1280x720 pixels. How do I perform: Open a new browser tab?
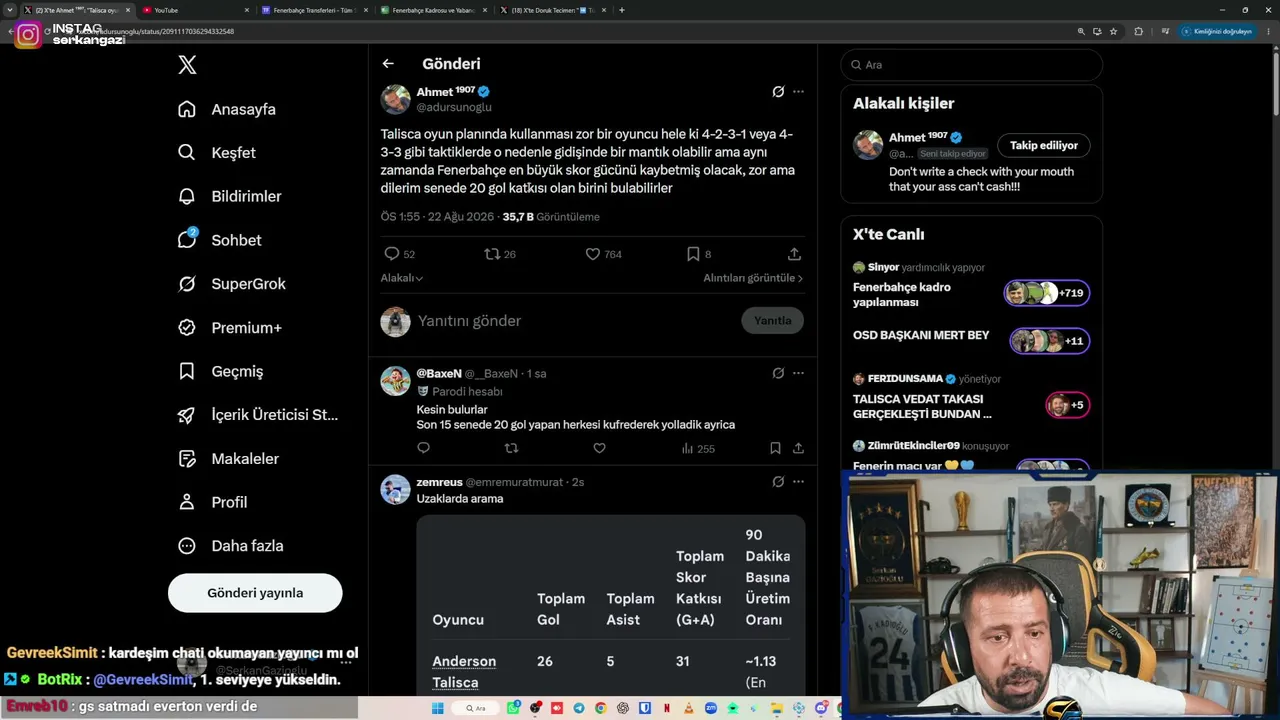point(622,10)
